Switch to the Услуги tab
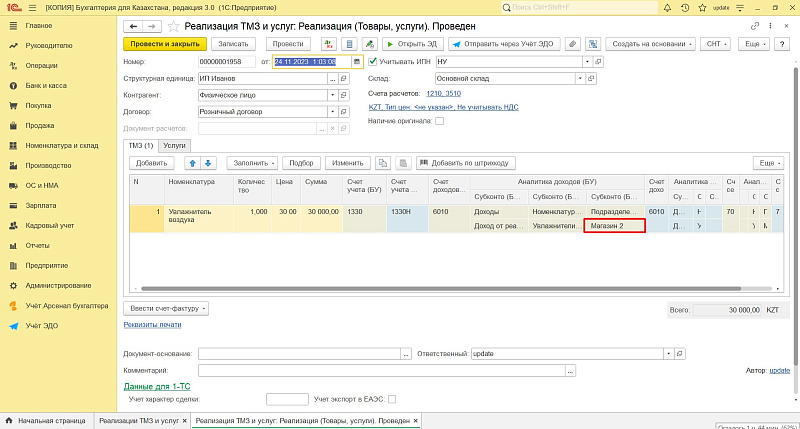 click(174, 145)
